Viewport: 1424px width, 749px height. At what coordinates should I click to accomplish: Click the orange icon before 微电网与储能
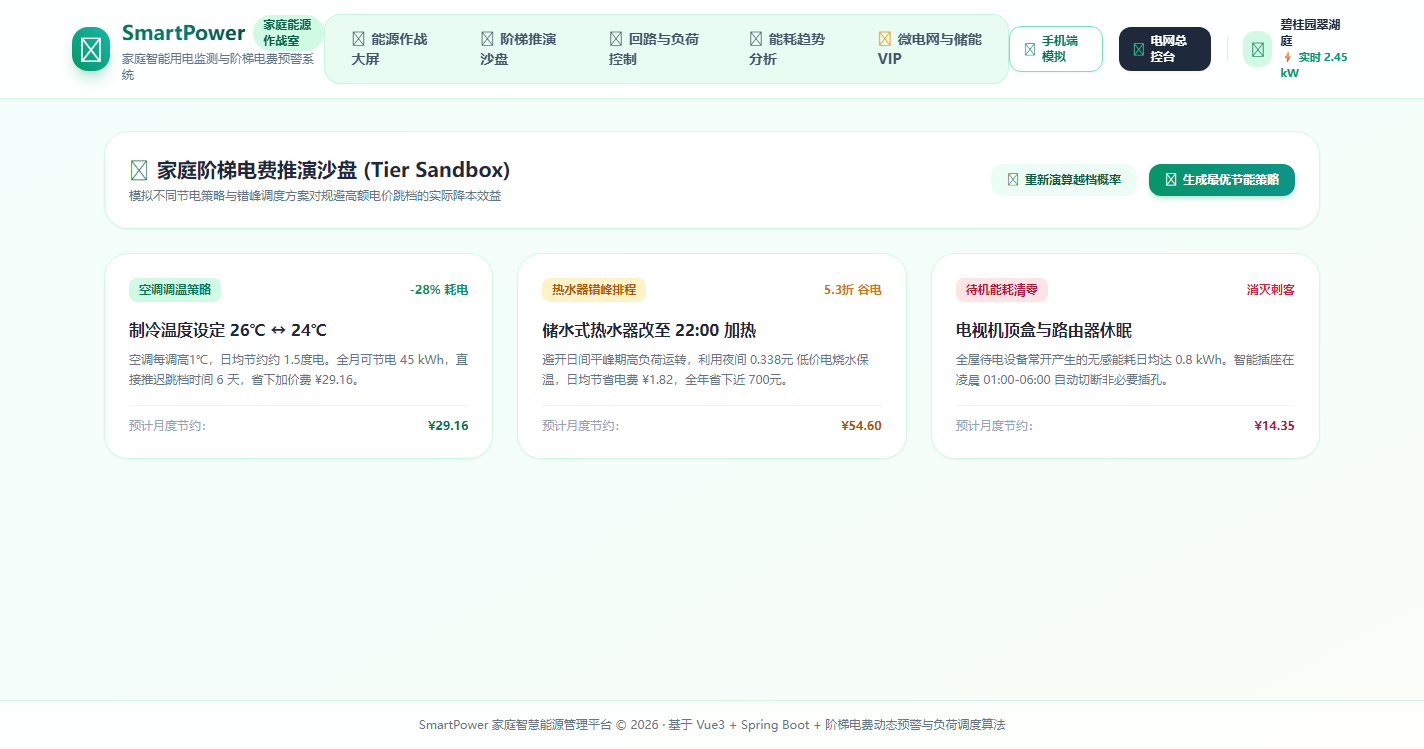(885, 39)
